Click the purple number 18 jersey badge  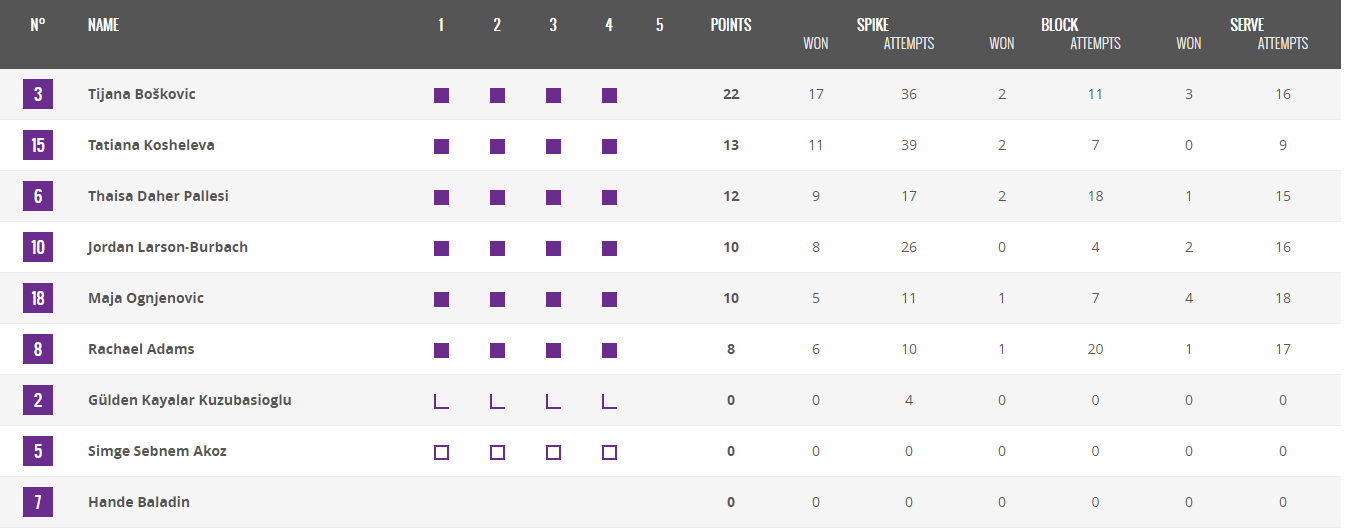pos(38,299)
